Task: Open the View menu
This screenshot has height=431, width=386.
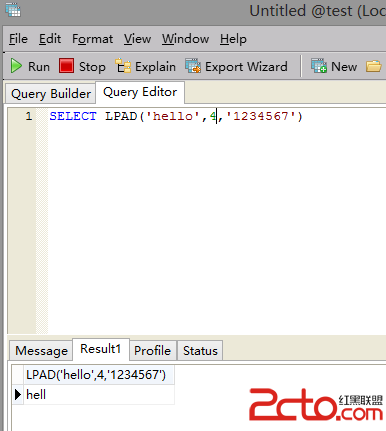Action: (x=137, y=39)
